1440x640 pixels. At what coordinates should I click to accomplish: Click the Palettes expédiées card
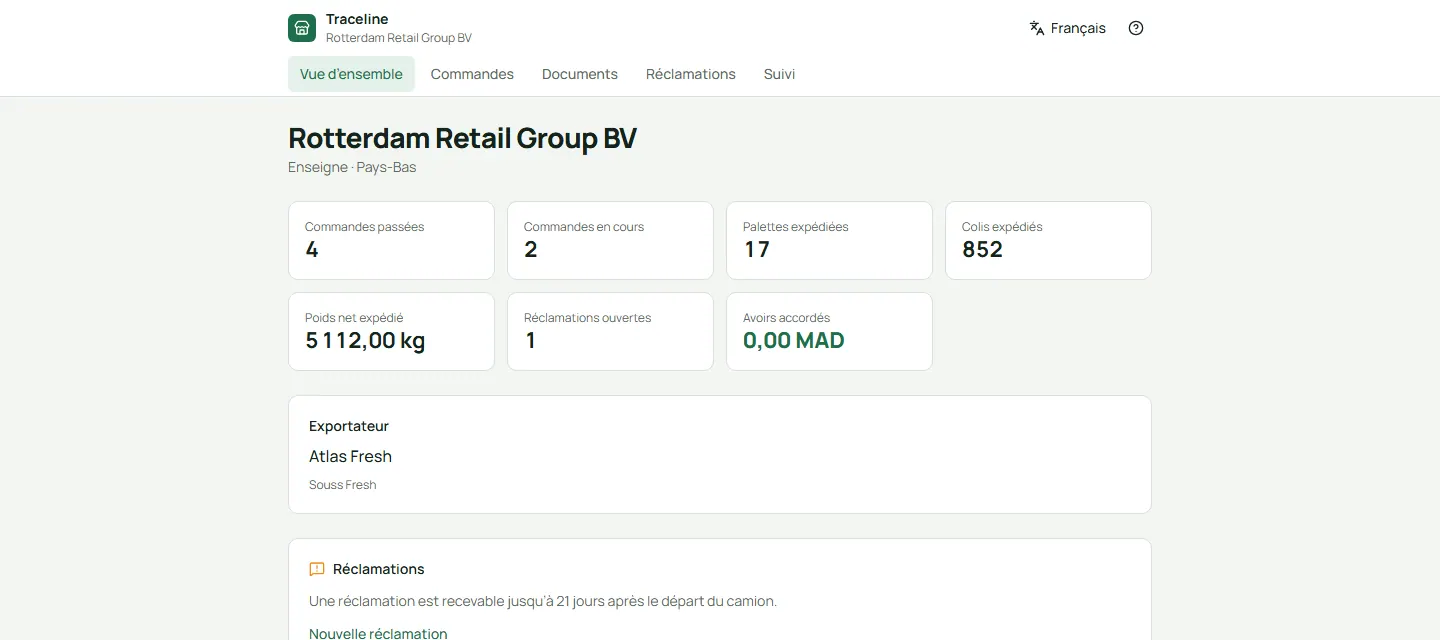click(x=829, y=240)
